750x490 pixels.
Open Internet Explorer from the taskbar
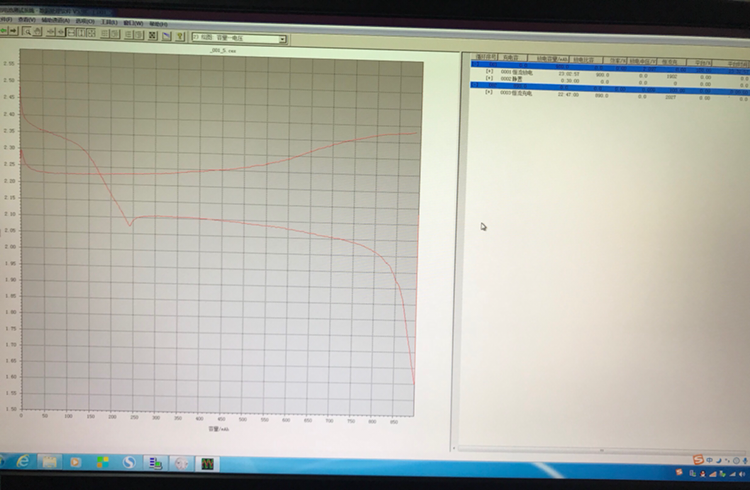[22, 462]
